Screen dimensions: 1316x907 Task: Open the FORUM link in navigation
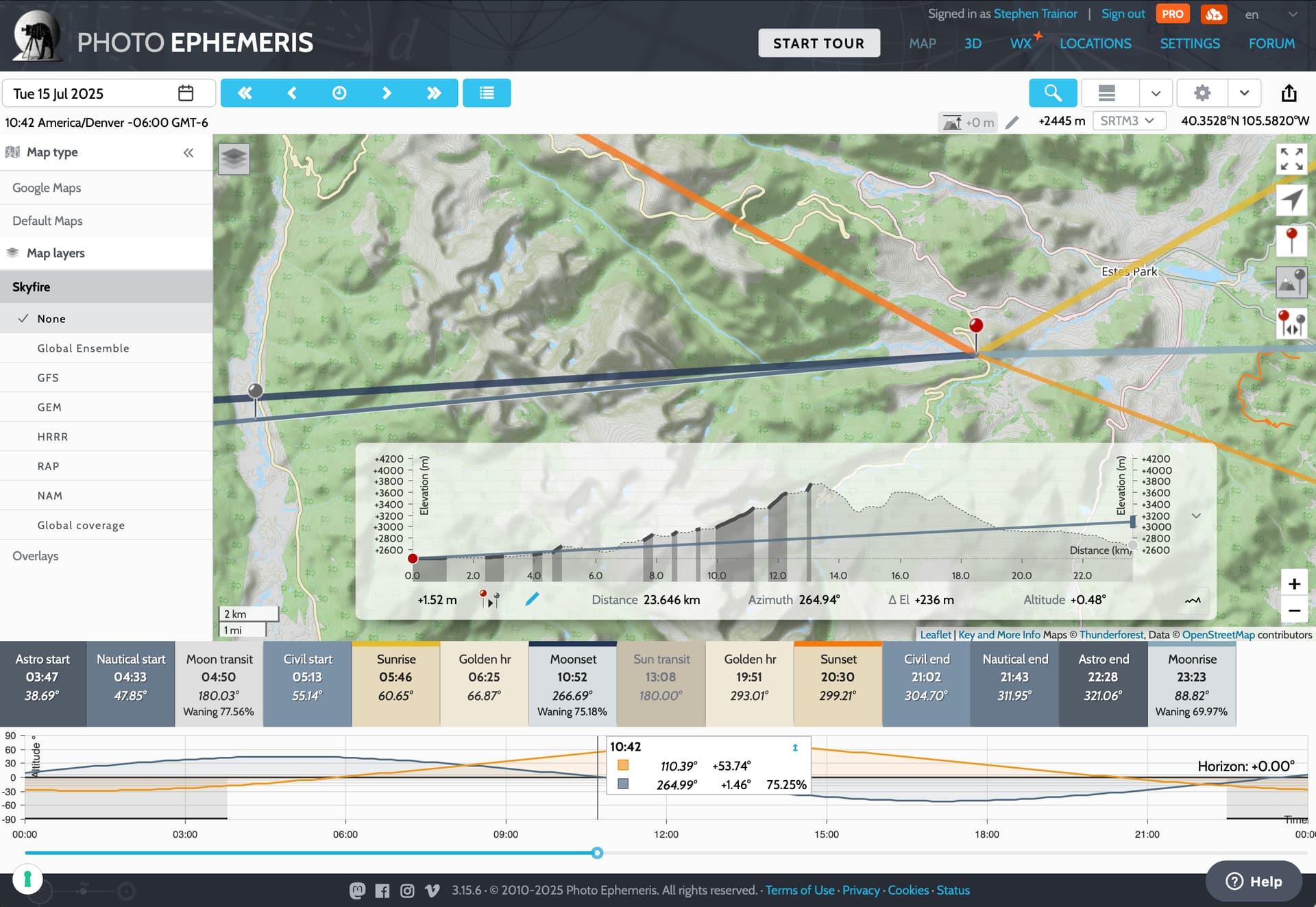coord(1271,43)
